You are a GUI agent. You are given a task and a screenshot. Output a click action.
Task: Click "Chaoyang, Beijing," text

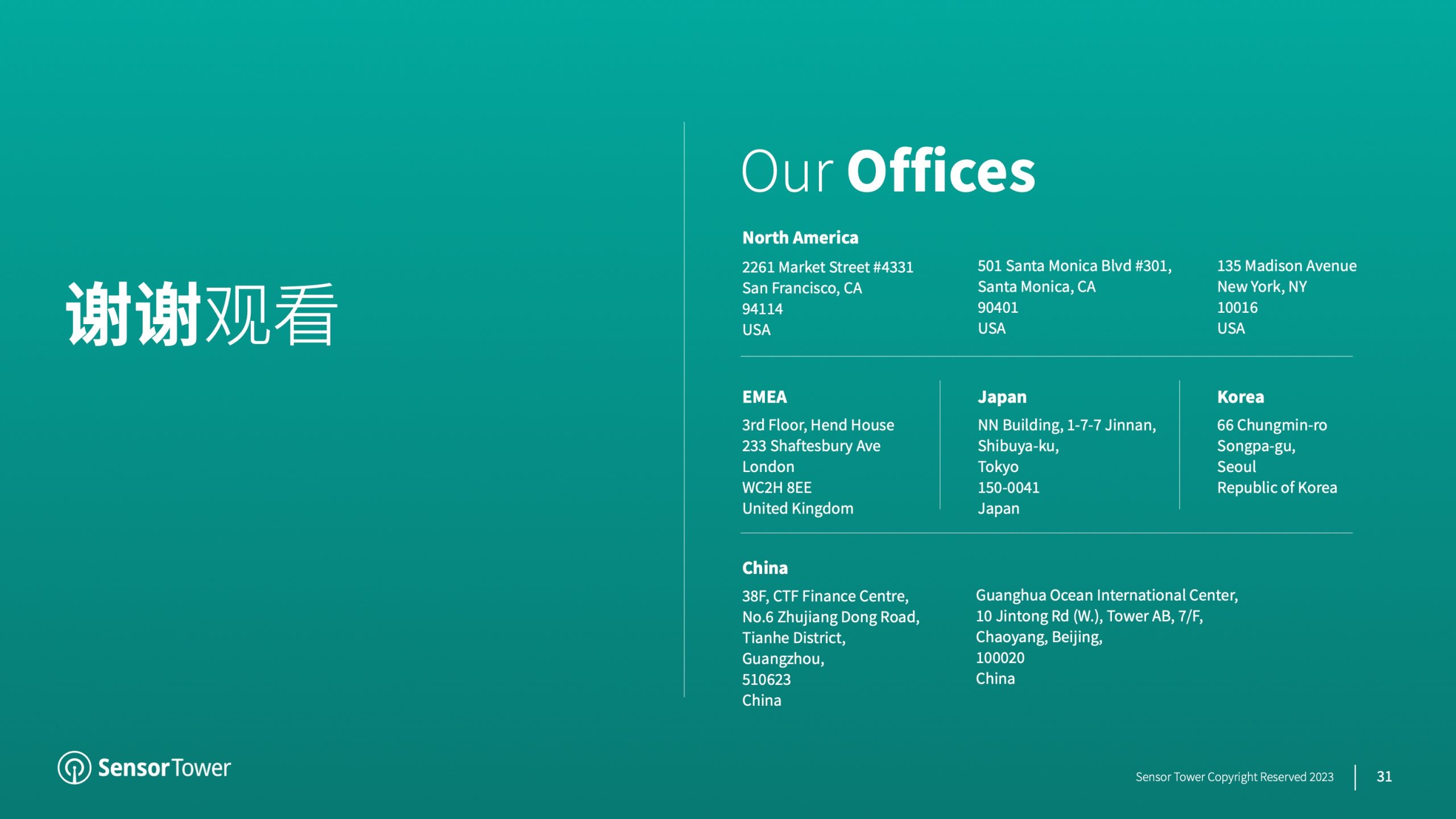(1039, 637)
